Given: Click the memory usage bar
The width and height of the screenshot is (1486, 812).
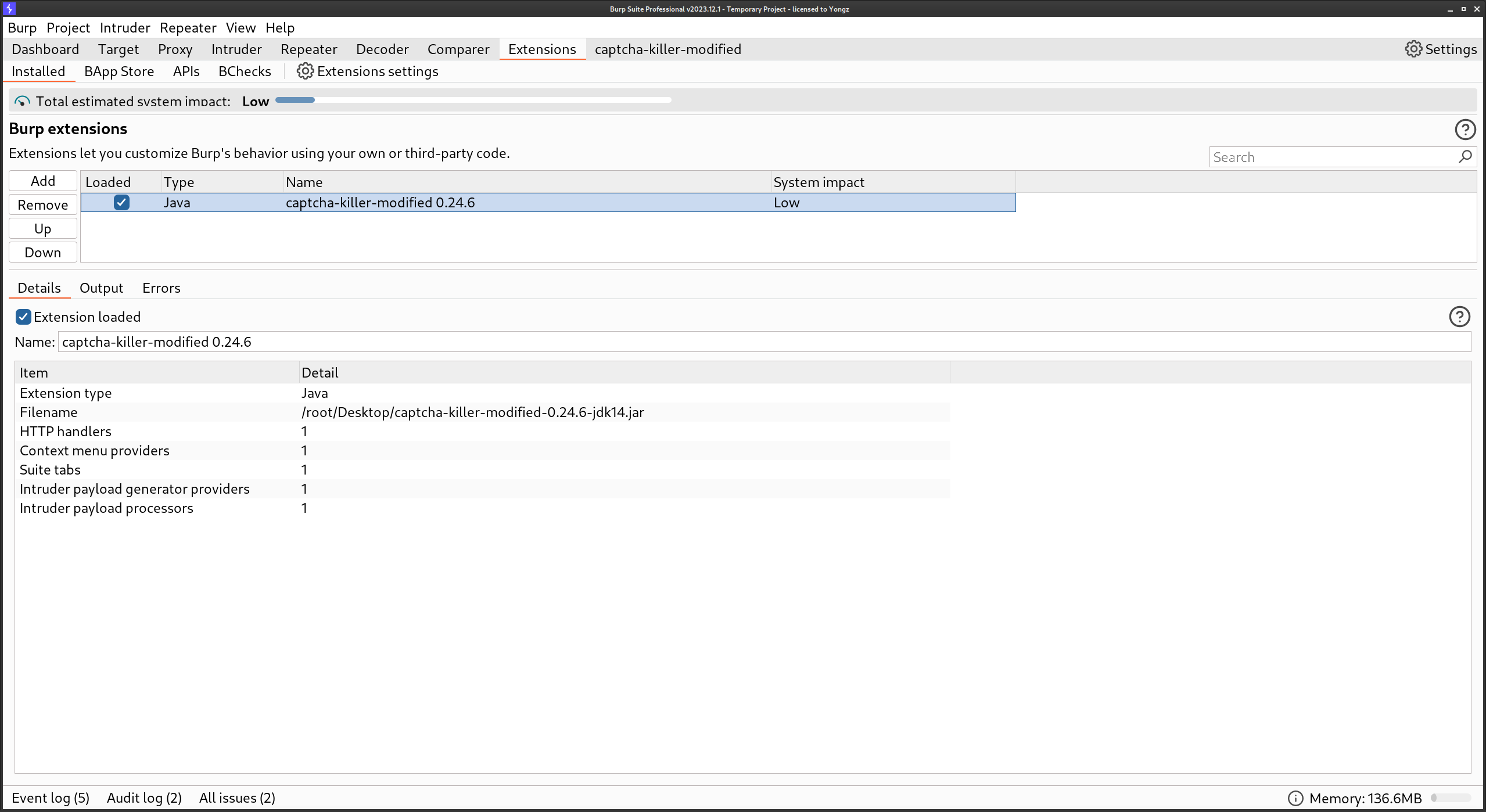Looking at the screenshot, I should [1451, 798].
